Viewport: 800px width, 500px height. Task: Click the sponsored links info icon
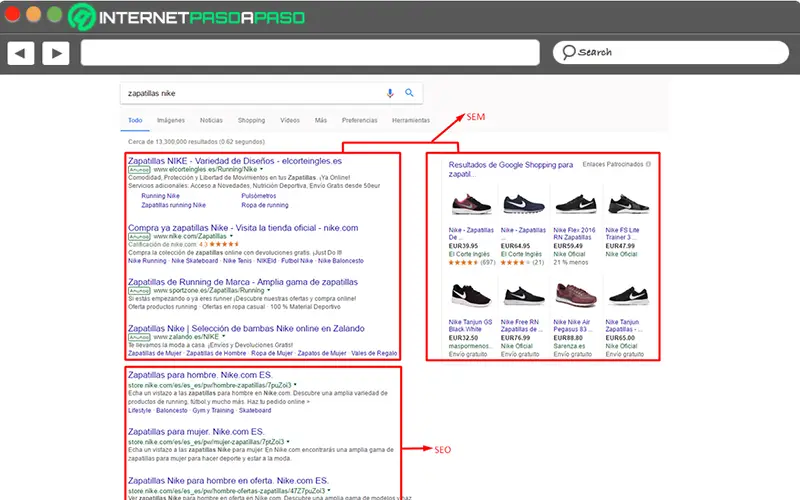coord(647,163)
